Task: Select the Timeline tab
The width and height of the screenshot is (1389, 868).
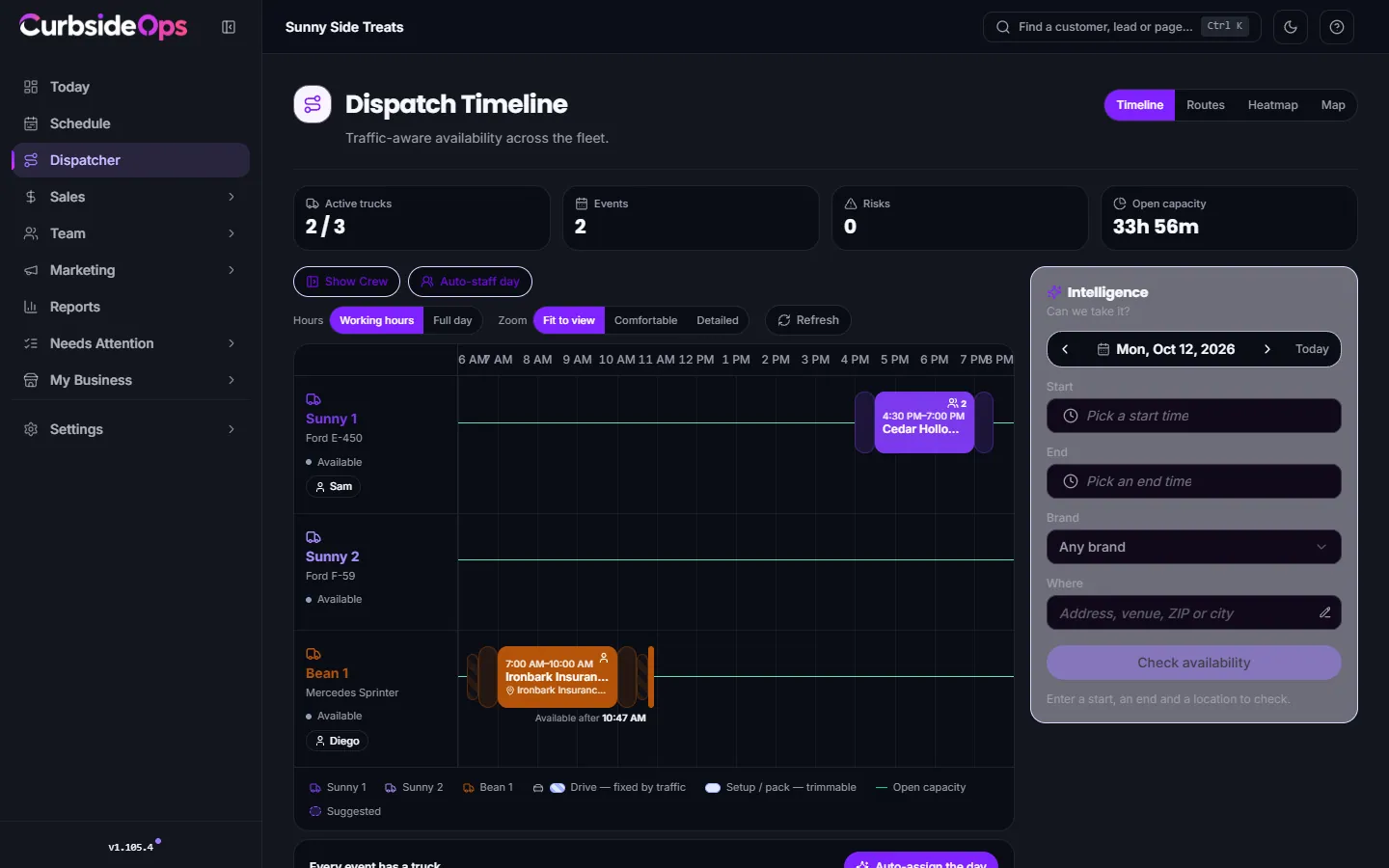Action: point(1139,105)
